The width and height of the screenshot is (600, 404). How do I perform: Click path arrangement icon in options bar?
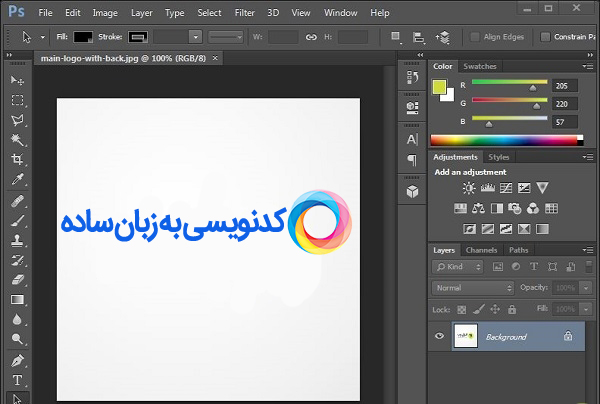click(442, 37)
